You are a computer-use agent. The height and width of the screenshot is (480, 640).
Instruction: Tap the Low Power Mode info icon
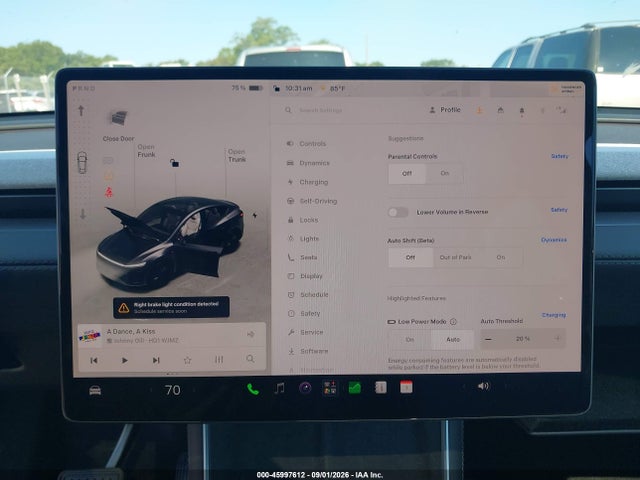453,322
